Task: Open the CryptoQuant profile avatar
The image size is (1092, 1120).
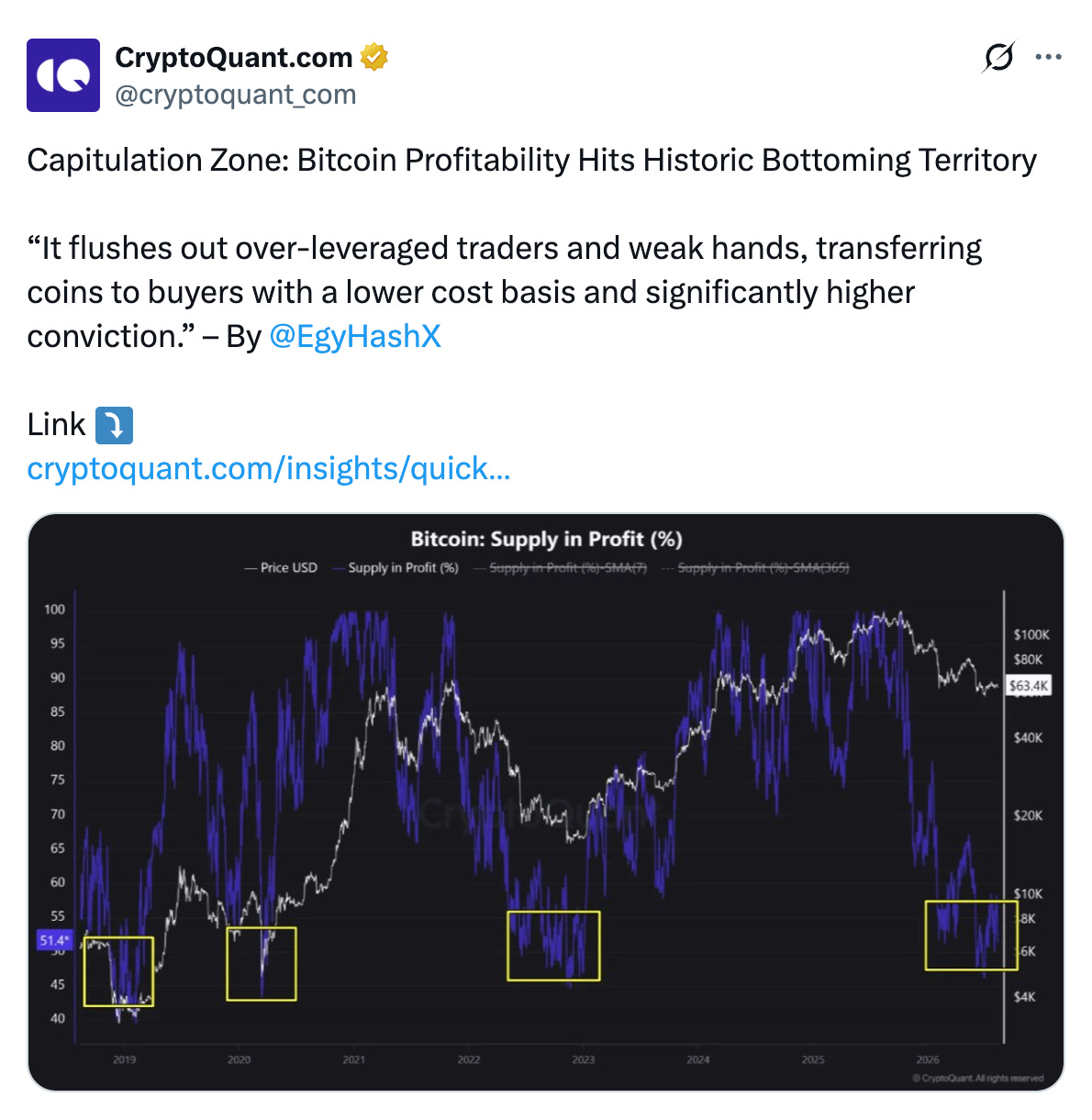Action: [x=63, y=75]
